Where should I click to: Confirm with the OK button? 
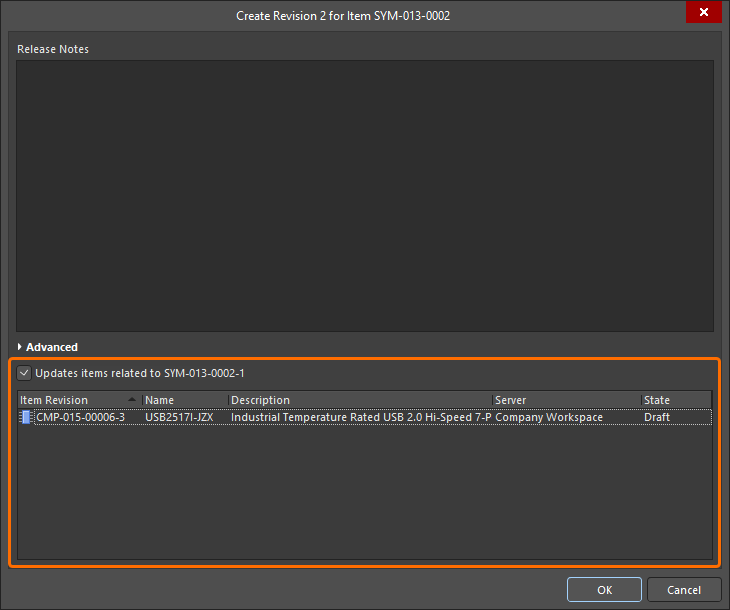point(604,590)
